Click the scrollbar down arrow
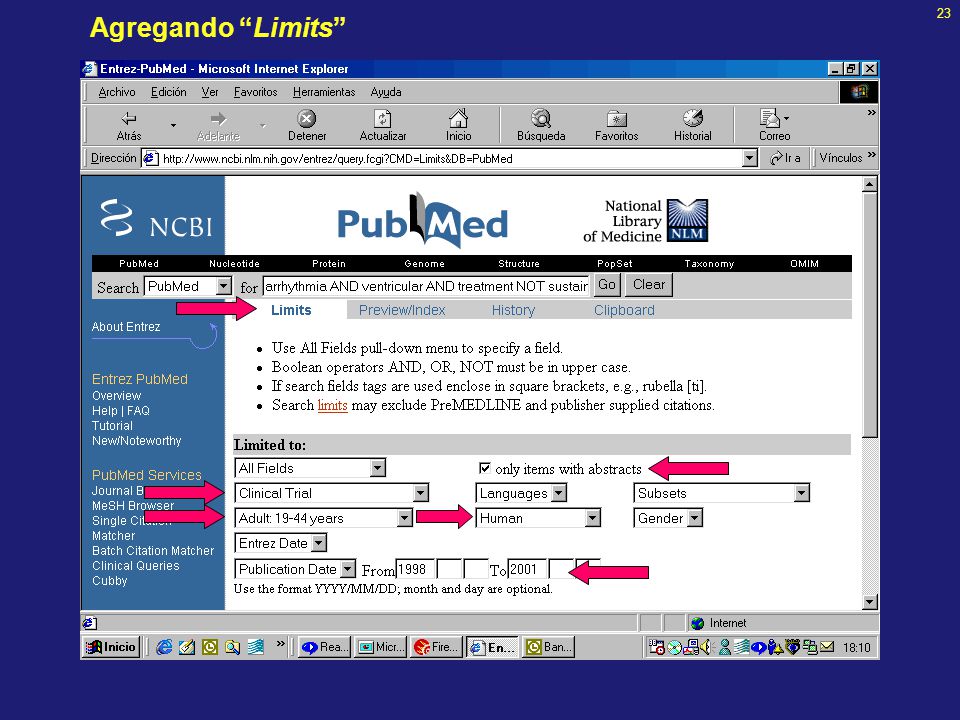 [869, 602]
